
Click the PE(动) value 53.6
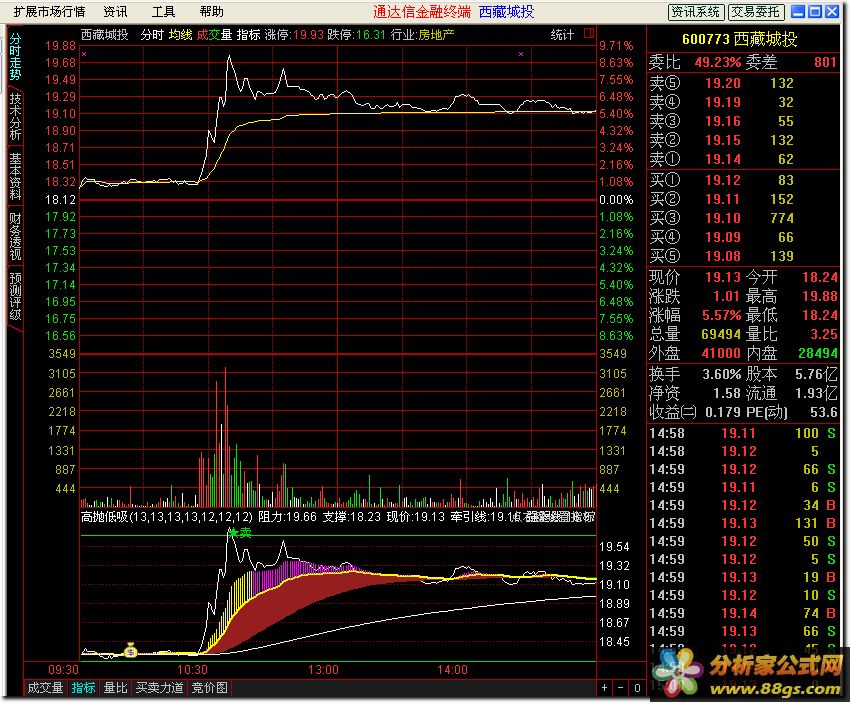824,412
